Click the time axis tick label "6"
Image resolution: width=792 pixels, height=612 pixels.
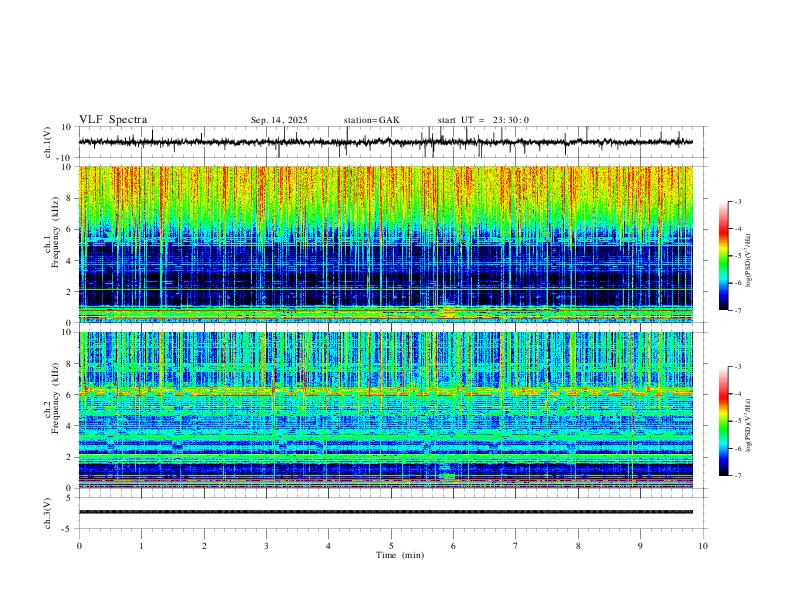[453, 546]
